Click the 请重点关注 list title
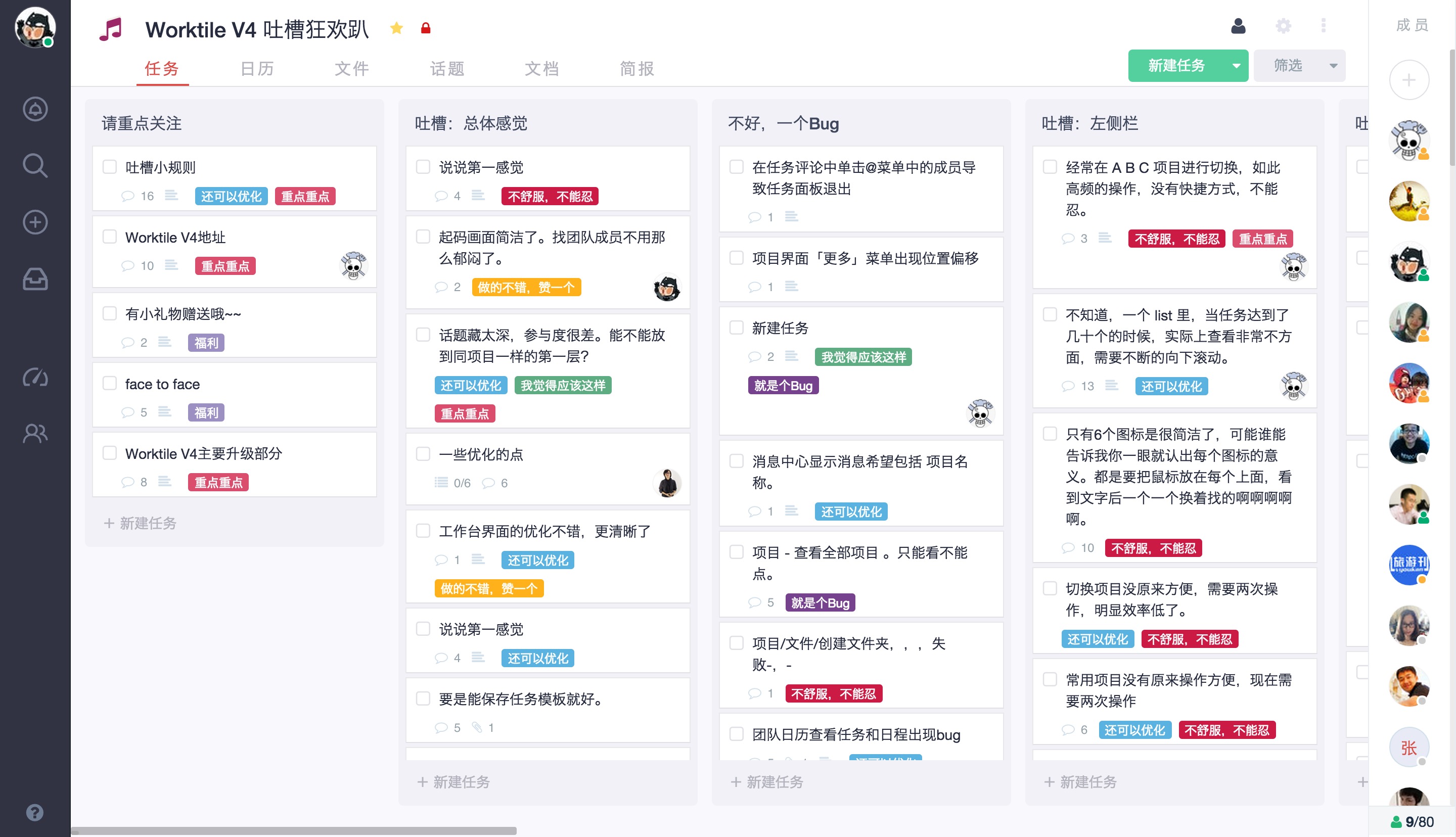The width and height of the screenshot is (1456, 837). coord(142,124)
